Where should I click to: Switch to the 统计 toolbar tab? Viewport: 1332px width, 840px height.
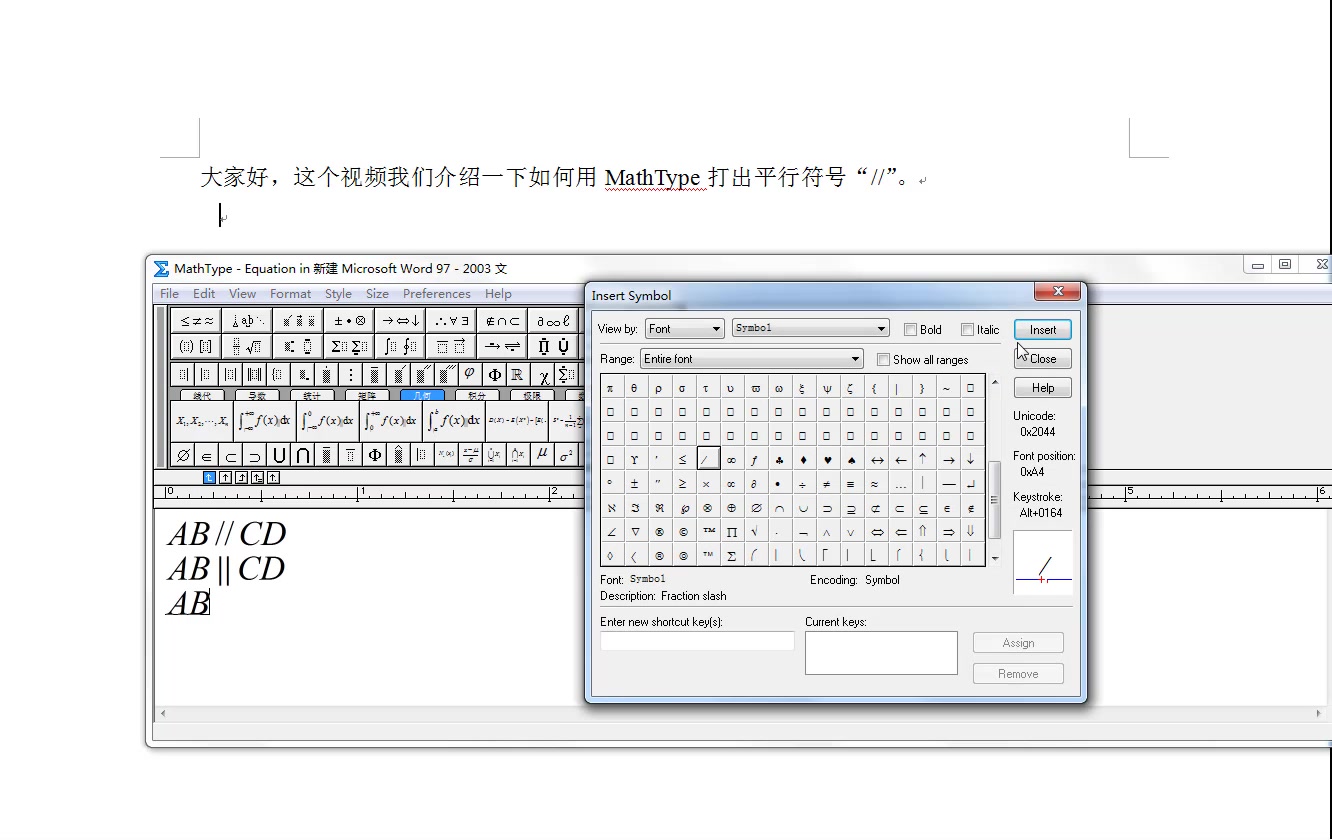[x=312, y=396]
